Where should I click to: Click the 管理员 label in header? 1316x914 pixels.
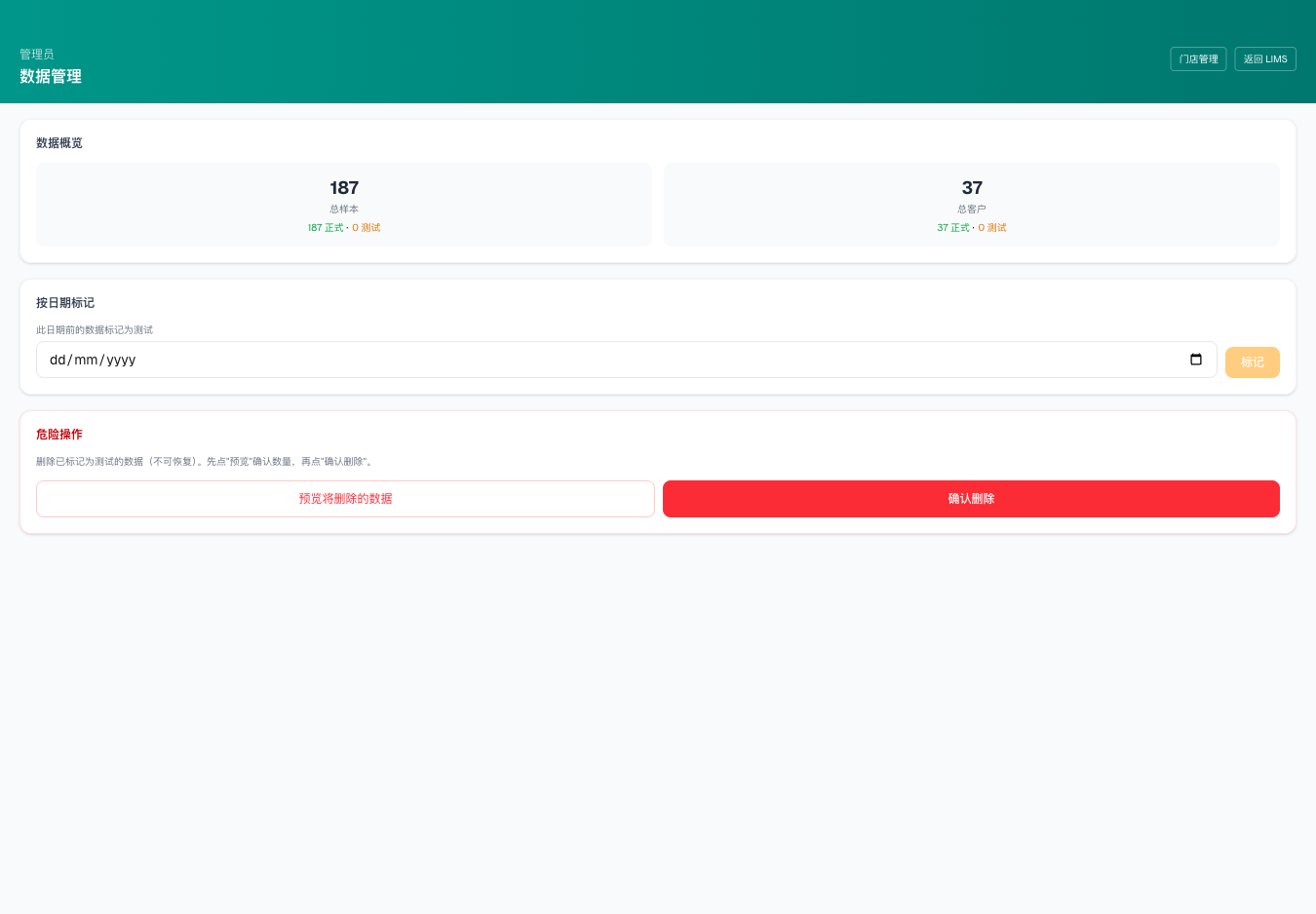click(x=37, y=55)
